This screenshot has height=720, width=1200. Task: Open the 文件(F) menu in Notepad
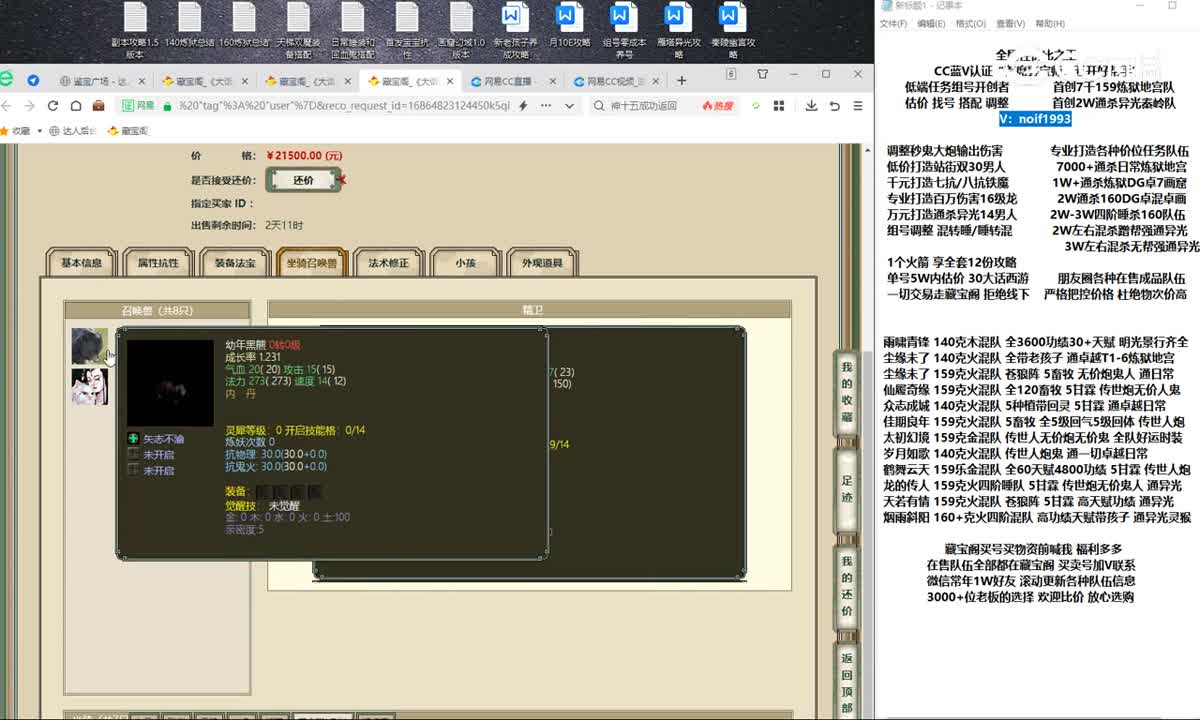(x=893, y=24)
